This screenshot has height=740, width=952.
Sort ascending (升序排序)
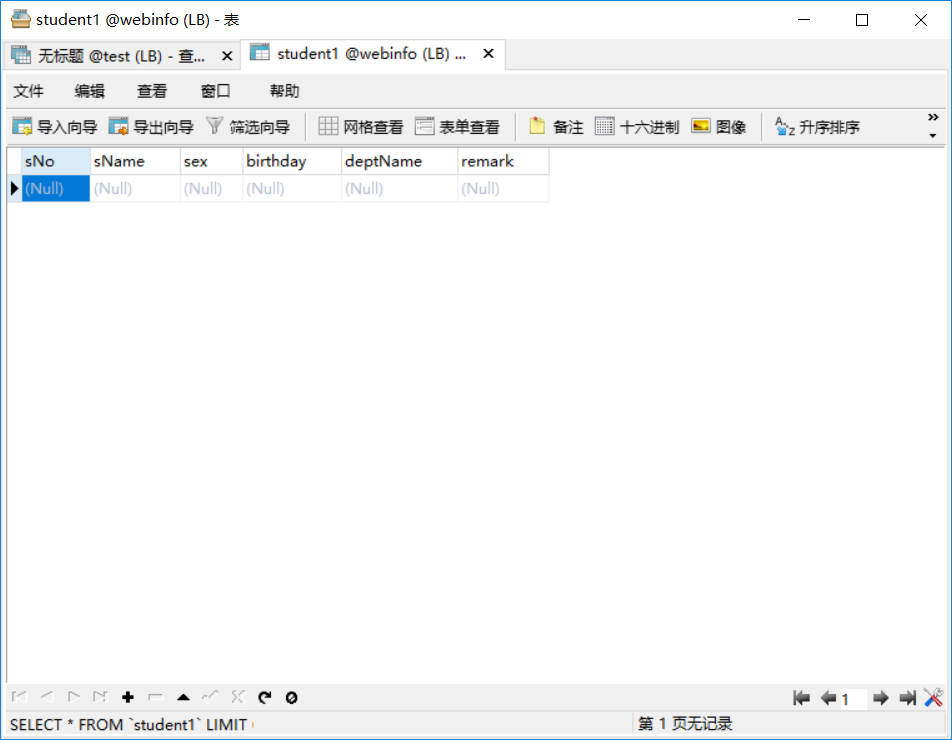(x=817, y=127)
